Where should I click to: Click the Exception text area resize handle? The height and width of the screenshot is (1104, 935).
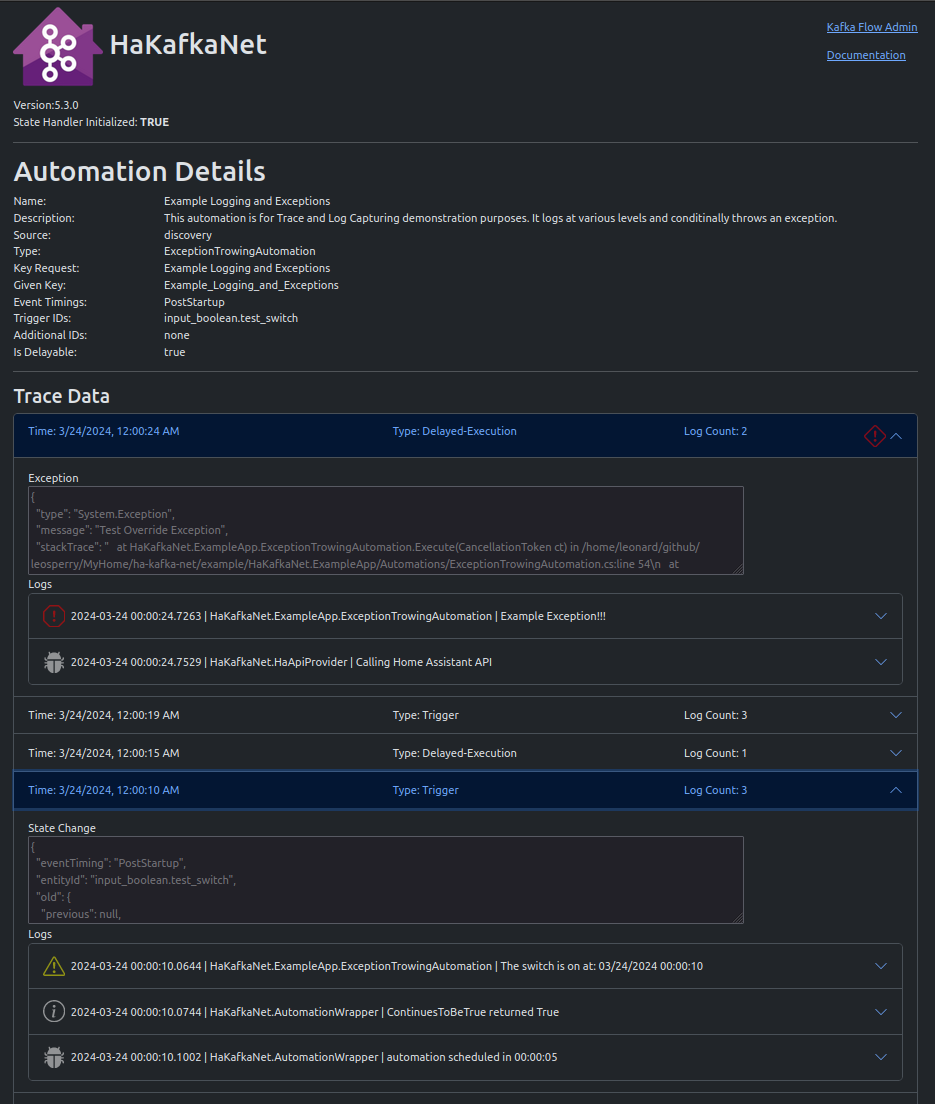(738, 569)
